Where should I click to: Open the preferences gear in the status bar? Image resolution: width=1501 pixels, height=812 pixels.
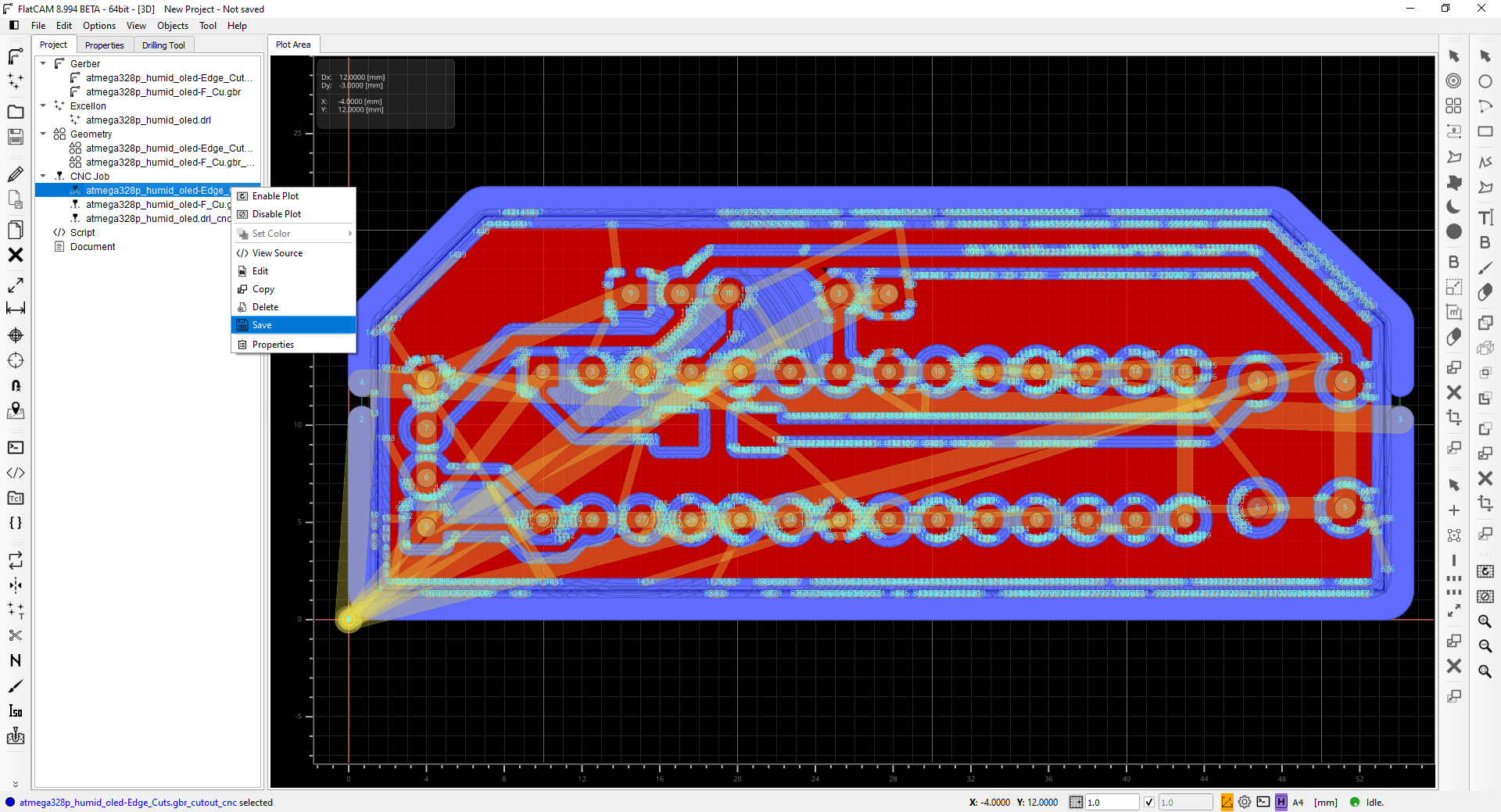pos(1245,802)
